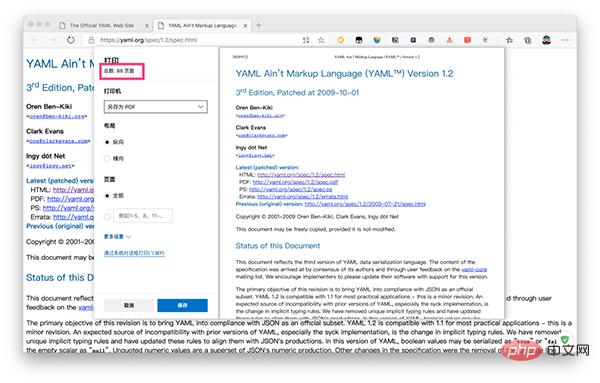Click 'Clark Evans' name on background page

pos(45,131)
